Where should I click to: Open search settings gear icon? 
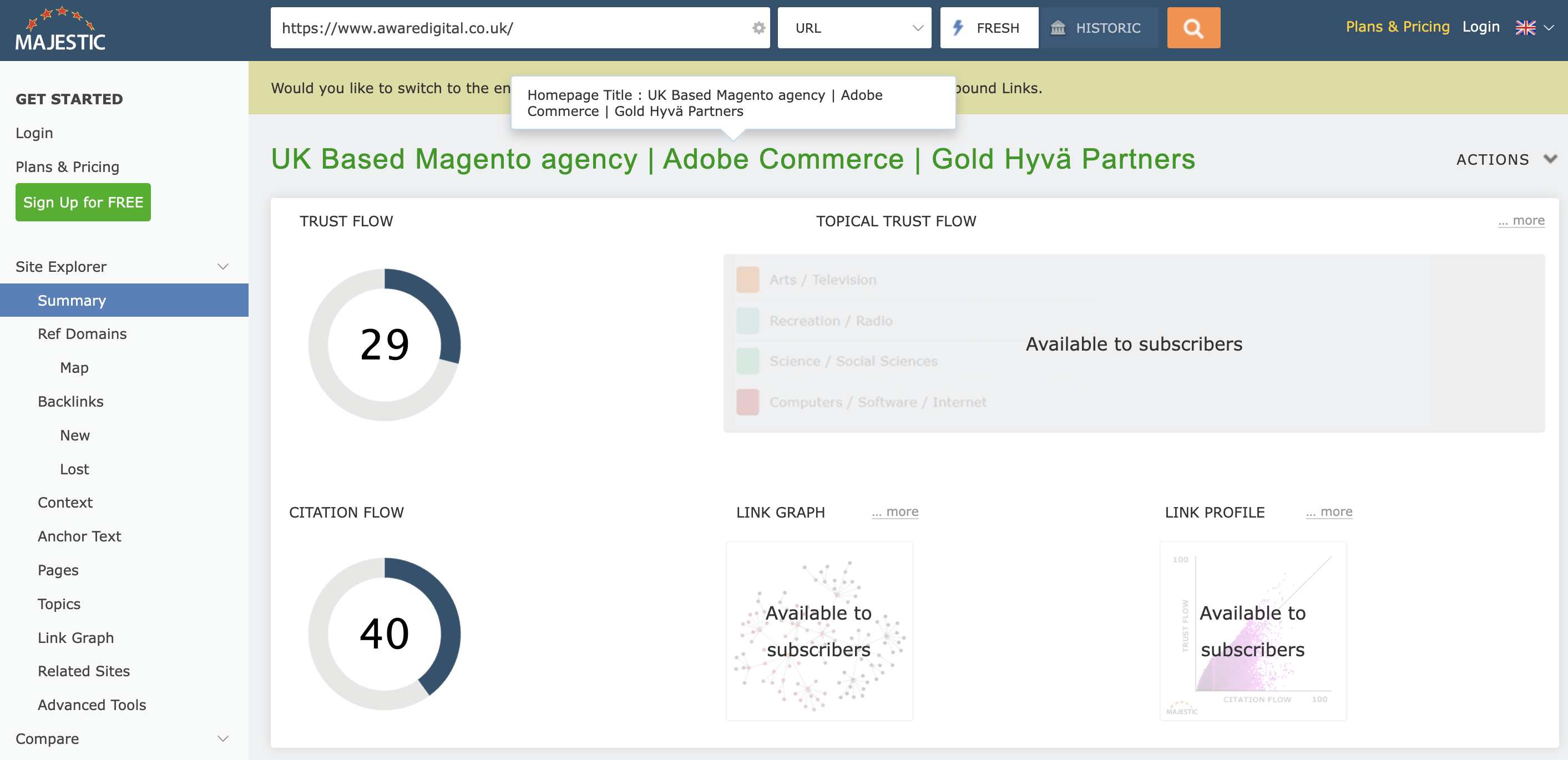coord(758,28)
